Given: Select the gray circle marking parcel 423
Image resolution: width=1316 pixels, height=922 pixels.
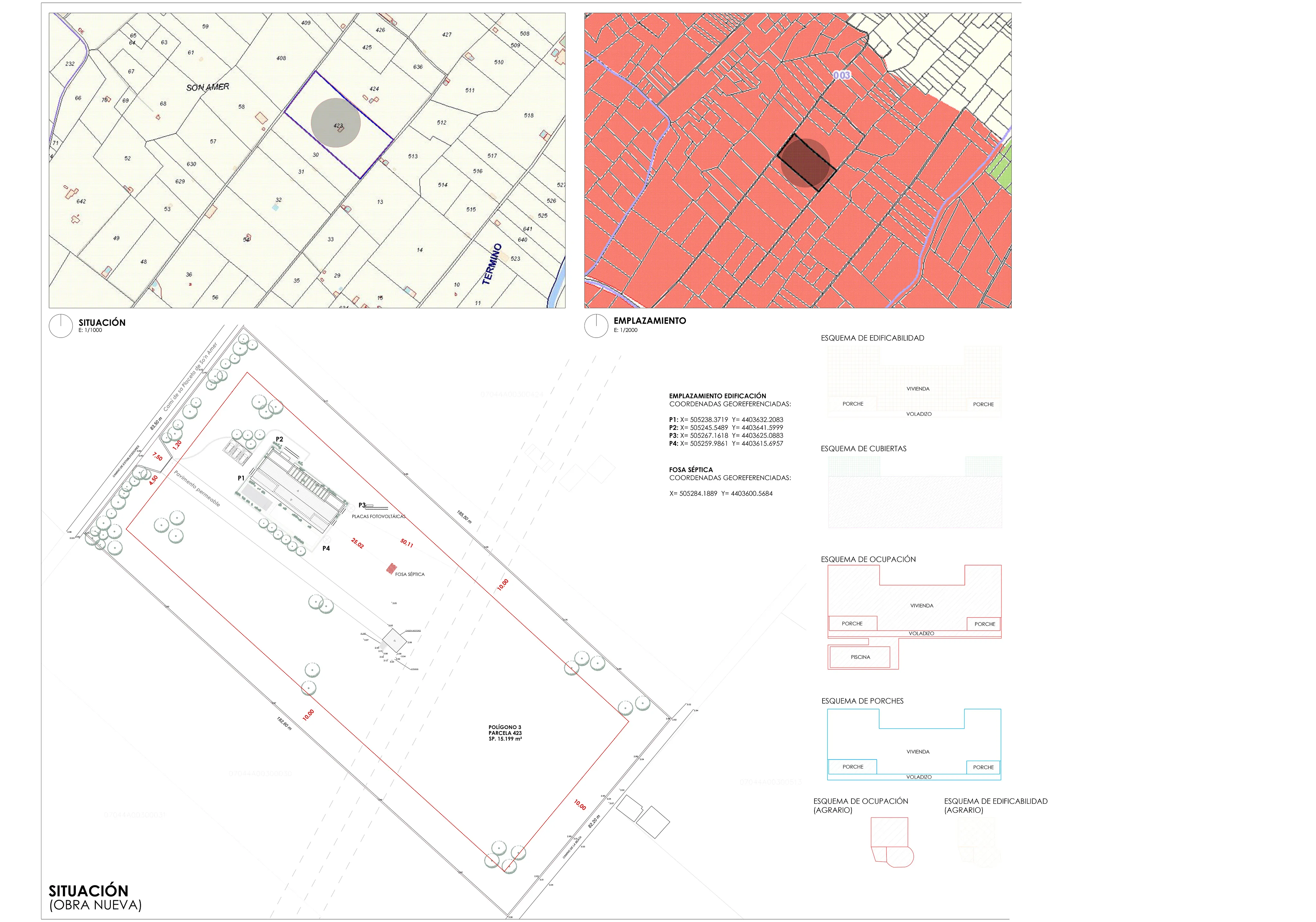Looking at the screenshot, I should 336,123.
